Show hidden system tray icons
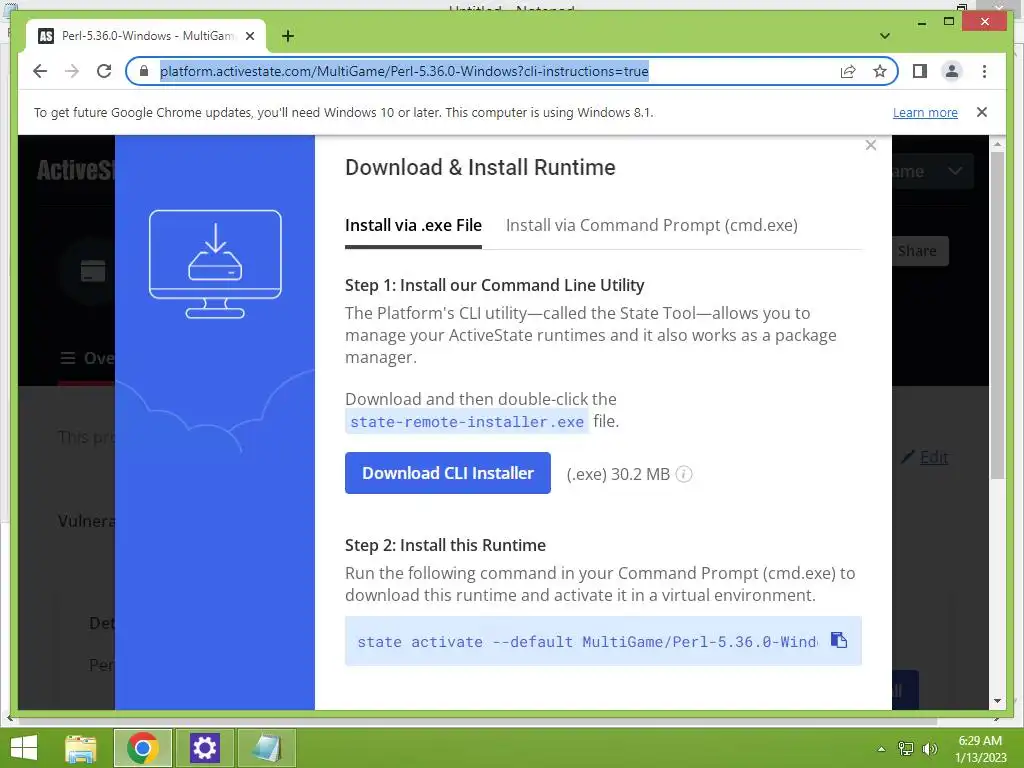 tap(881, 749)
